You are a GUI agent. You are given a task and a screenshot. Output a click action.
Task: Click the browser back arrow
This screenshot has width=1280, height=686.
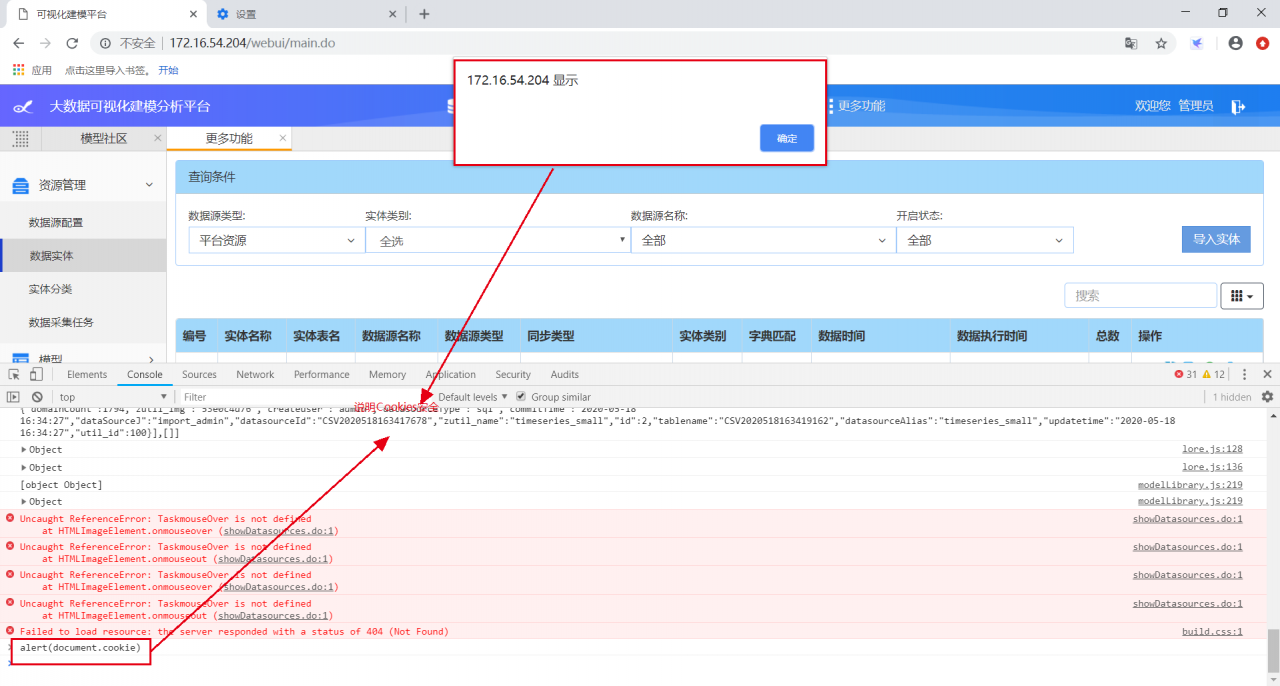(18, 43)
